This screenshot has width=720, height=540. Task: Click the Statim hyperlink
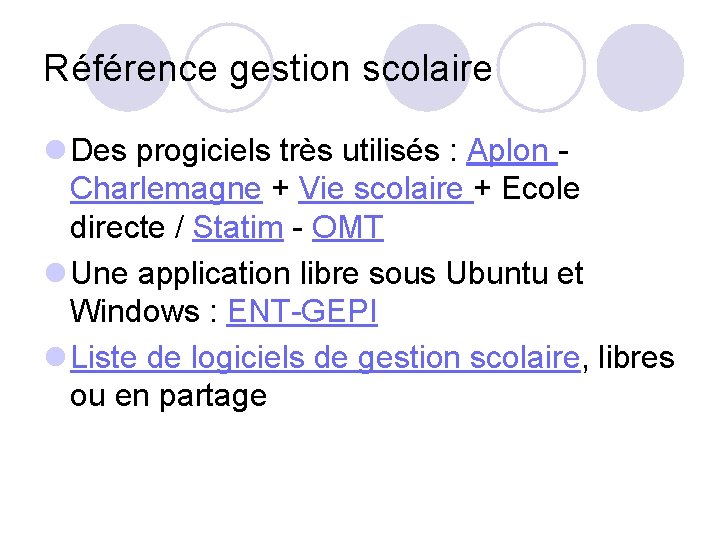pyautogui.click(x=238, y=227)
